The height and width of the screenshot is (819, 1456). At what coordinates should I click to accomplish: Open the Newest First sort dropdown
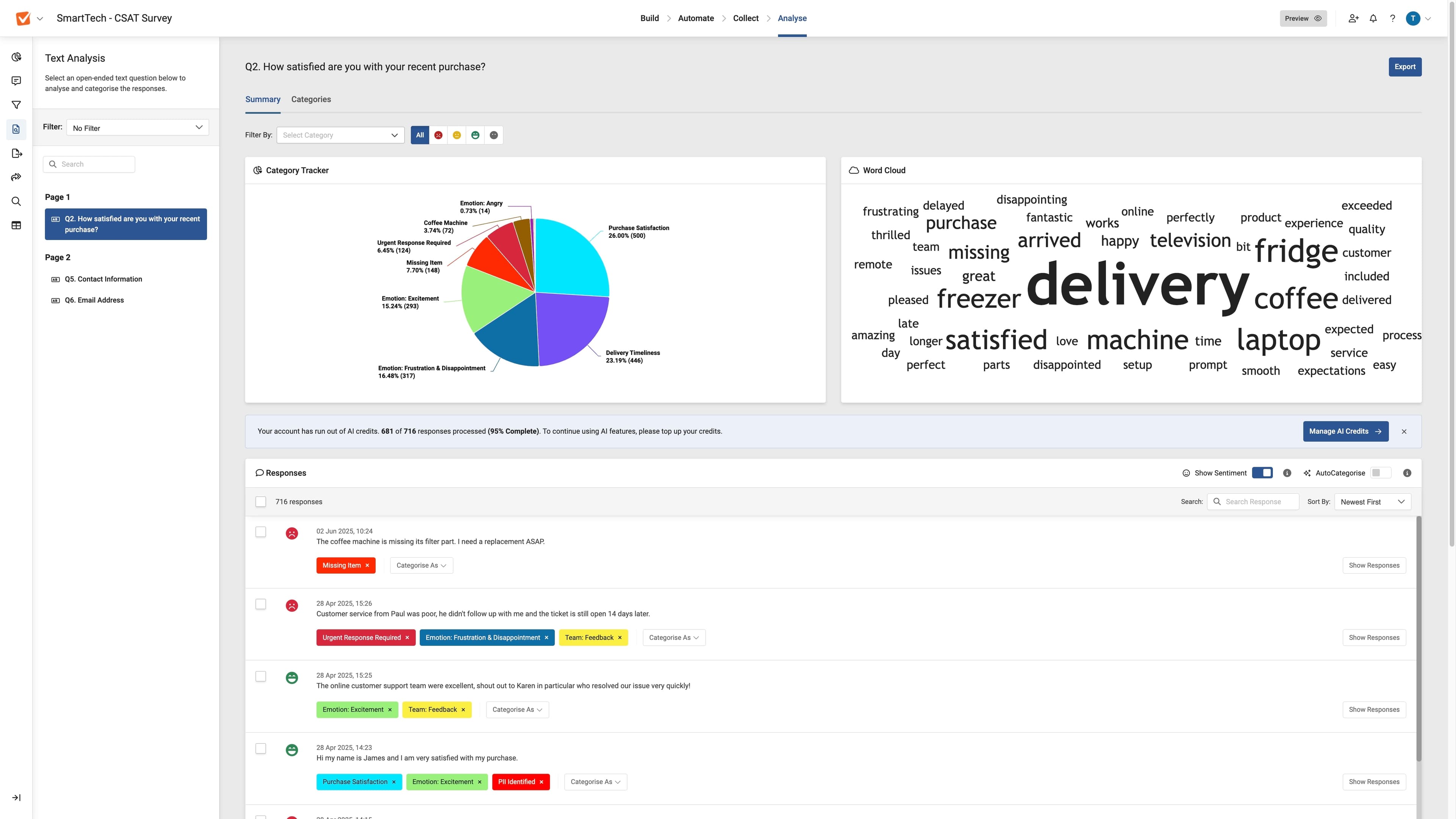point(1372,502)
